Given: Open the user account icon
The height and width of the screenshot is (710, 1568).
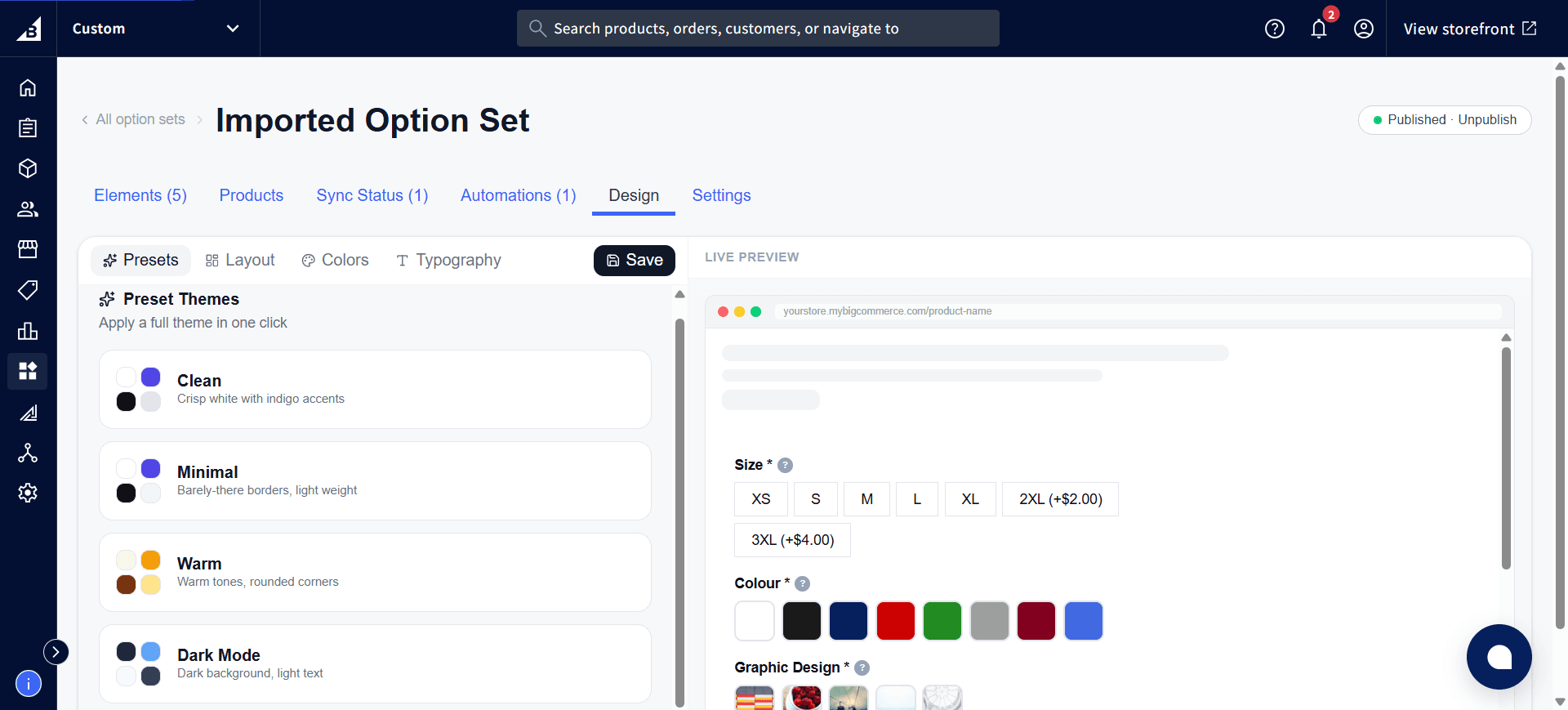Looking at the screenshot, I should click(1364, 29).
